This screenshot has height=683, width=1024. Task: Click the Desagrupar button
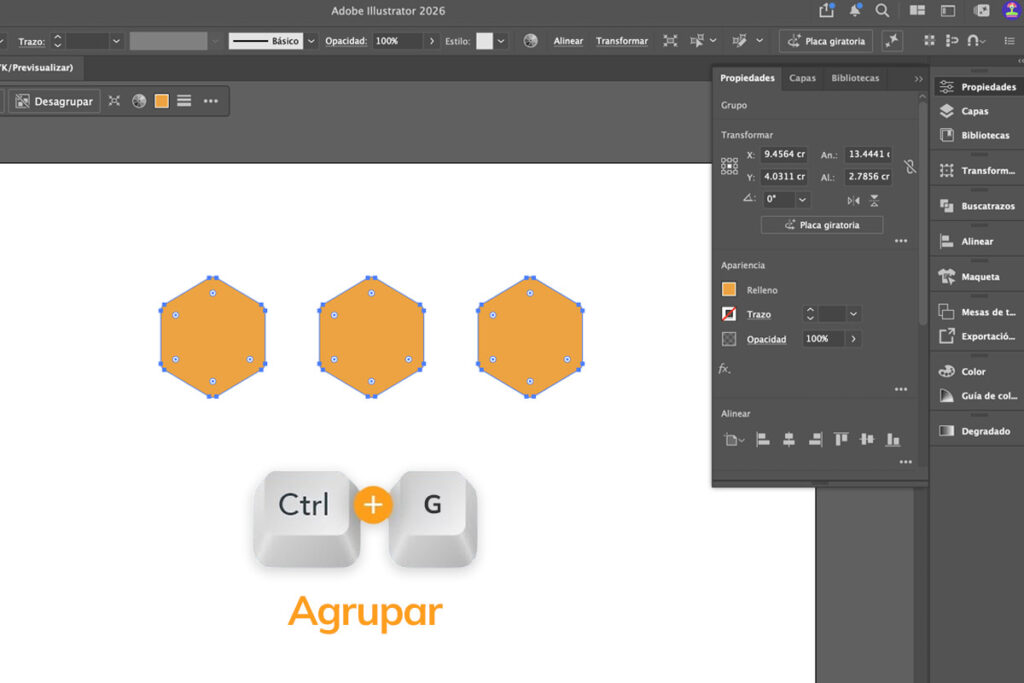click(x=54, y=101)
